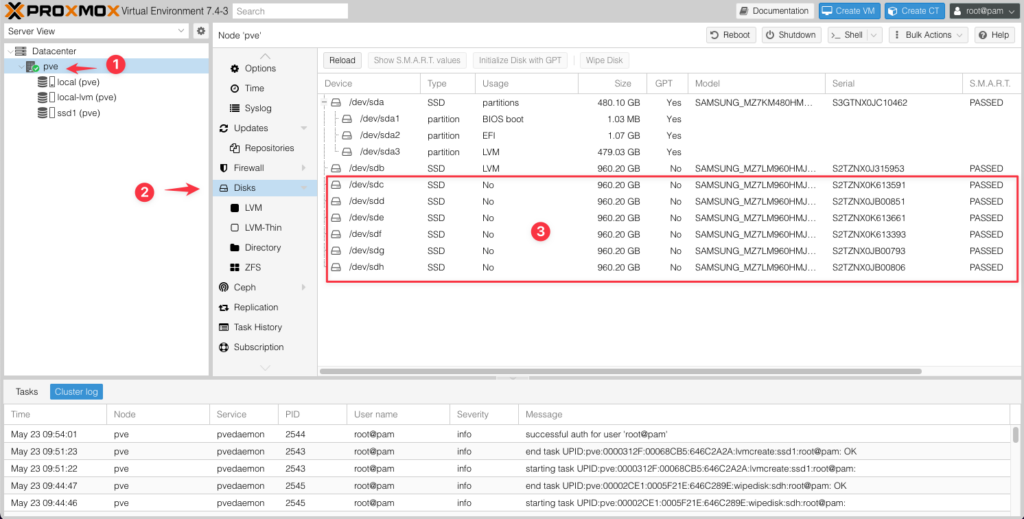Click the Help button

pos(994,35)
